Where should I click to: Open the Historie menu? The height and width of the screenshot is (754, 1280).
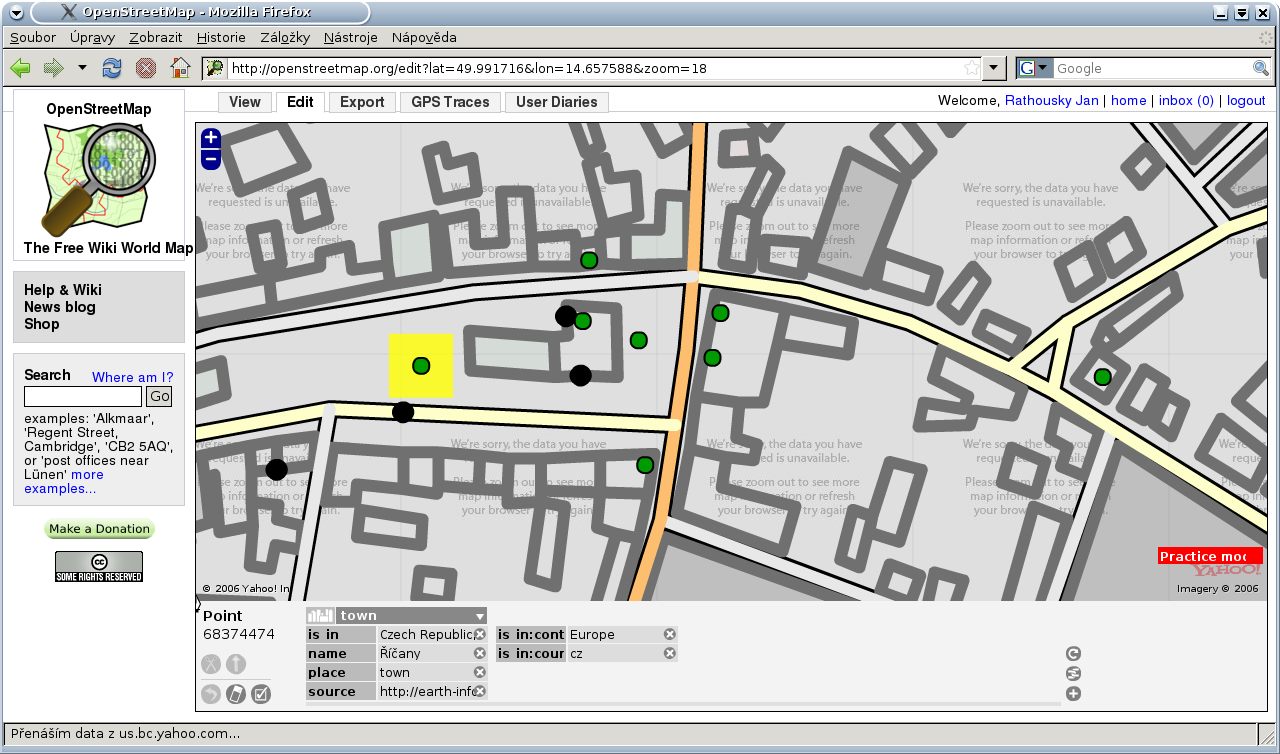(x=221, y=37)
